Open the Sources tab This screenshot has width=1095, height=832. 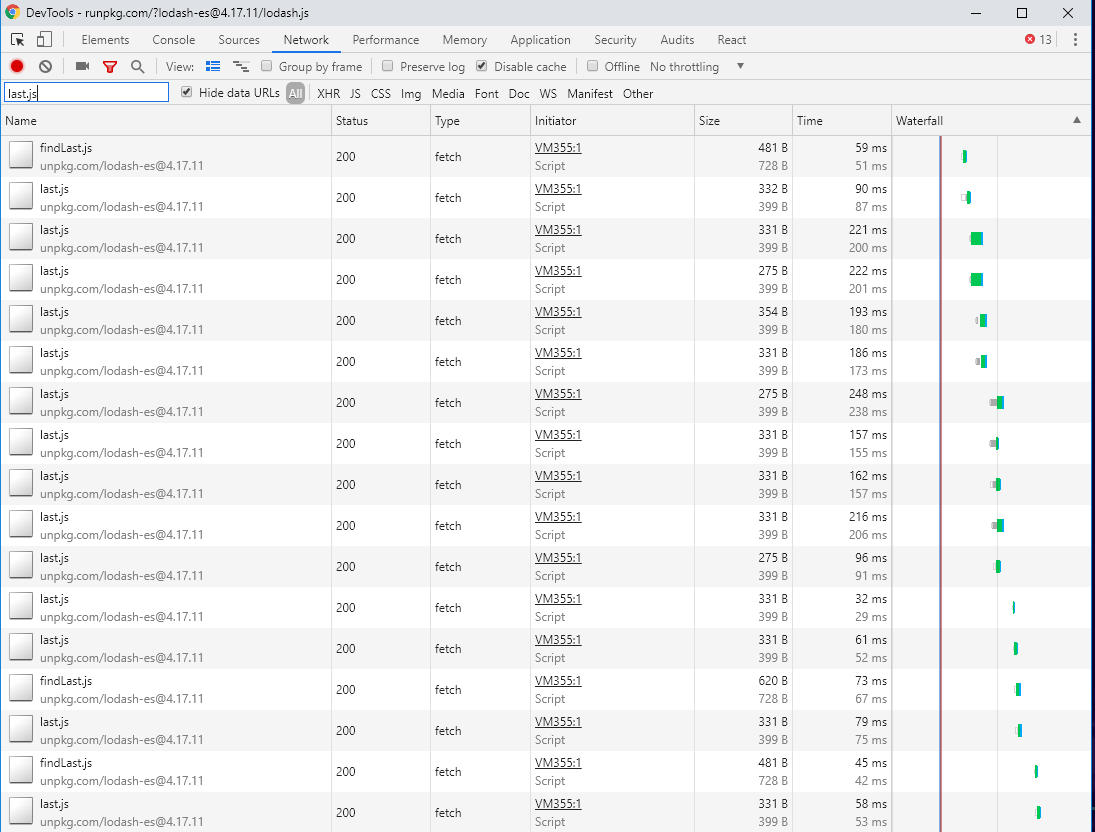click(x=239, y=40)
